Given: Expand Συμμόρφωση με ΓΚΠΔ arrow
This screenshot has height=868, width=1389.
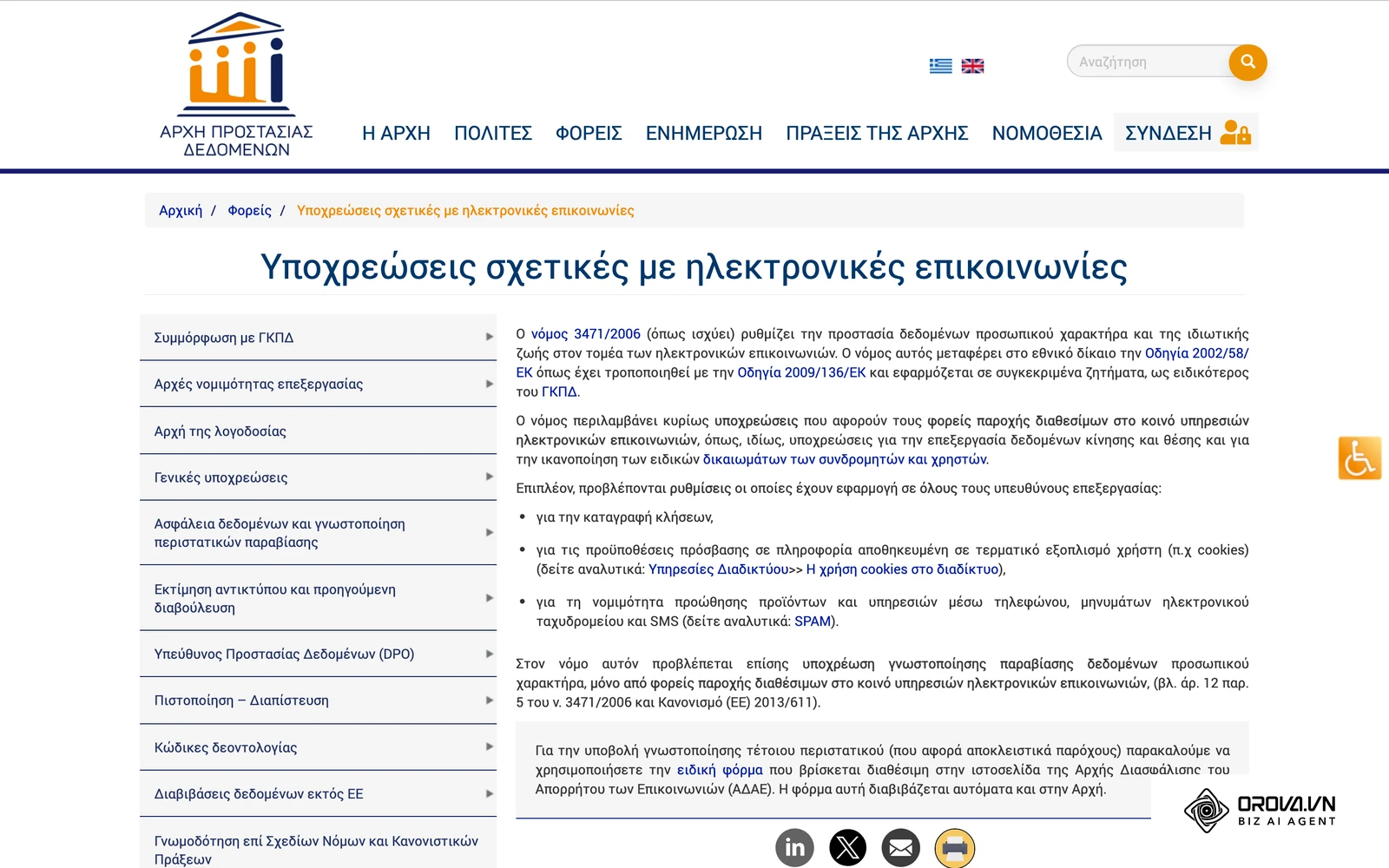Looking at the screenshot, I should [489, 337].
